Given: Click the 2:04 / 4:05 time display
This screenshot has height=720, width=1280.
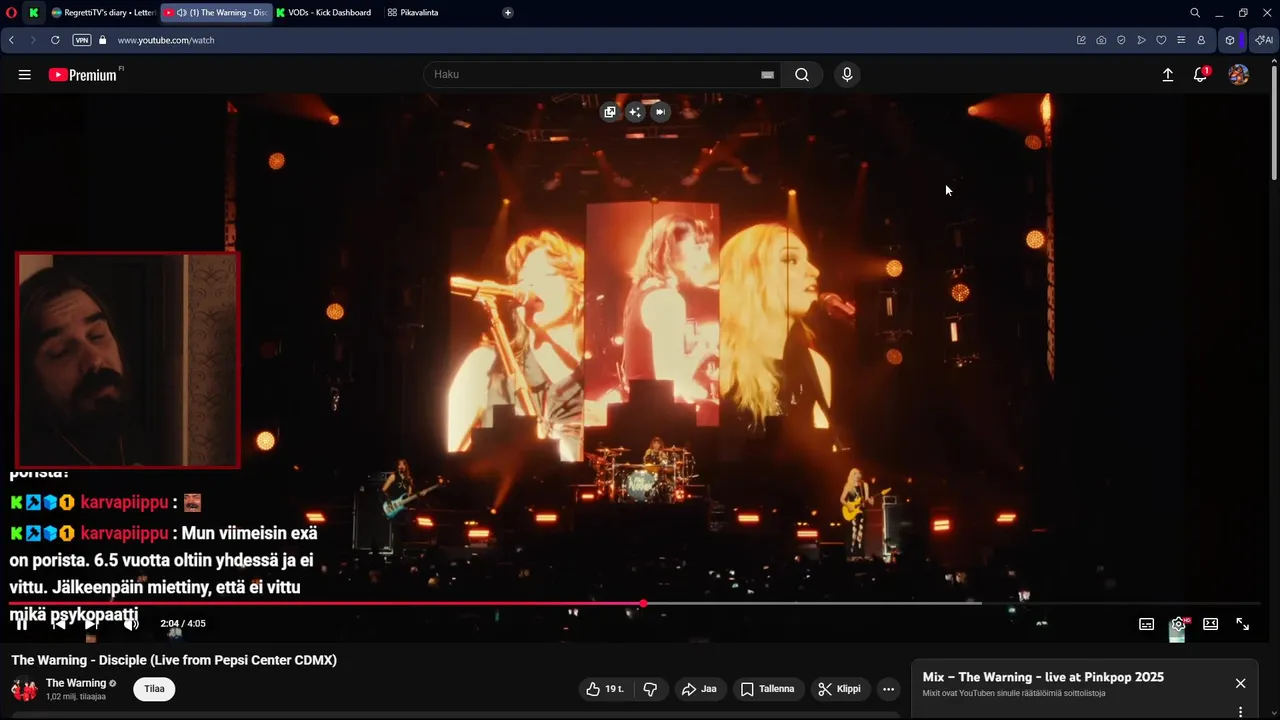Looking at the screenshot, I should 183,624.
